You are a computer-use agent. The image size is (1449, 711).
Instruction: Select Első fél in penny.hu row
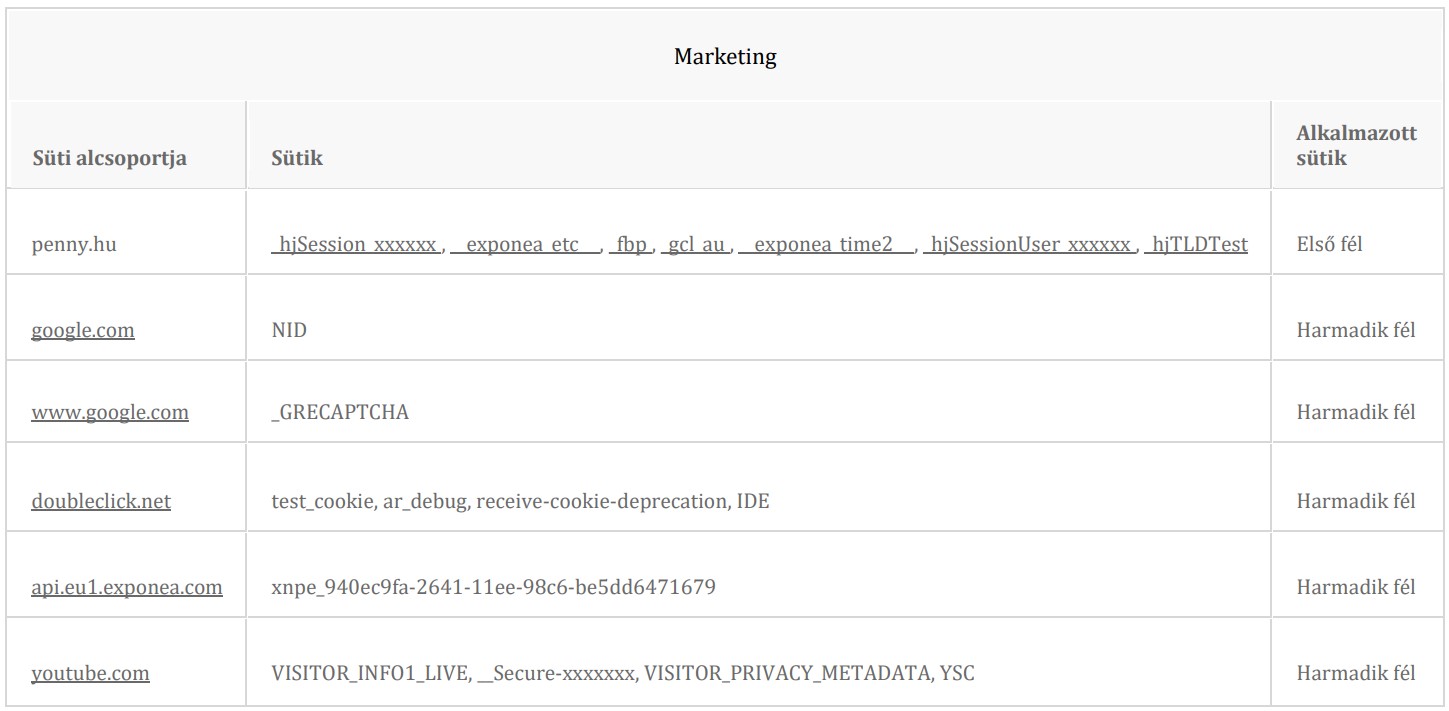1329,244
